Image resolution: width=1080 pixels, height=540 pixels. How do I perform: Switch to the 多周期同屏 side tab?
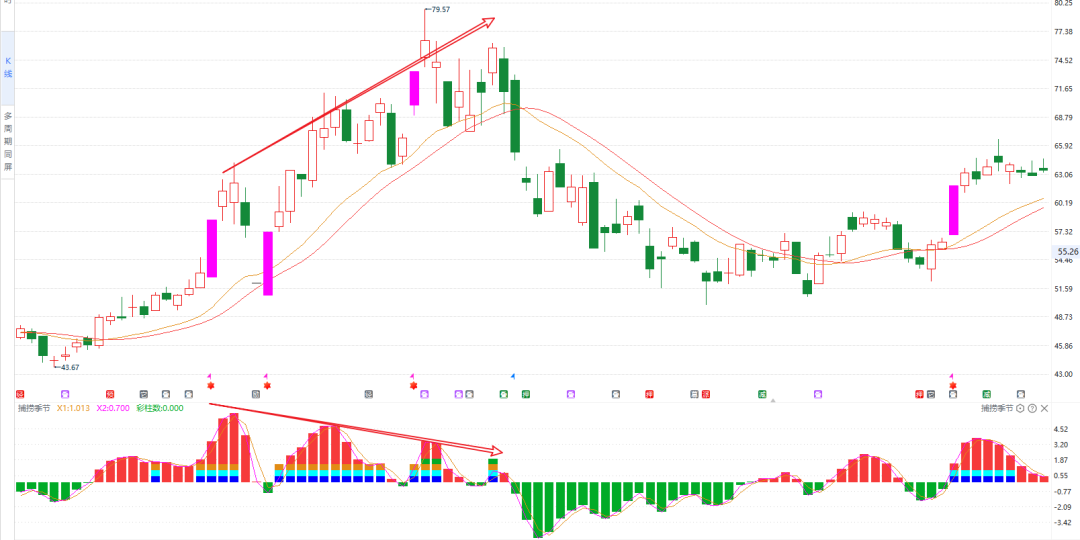coord(8,141)
